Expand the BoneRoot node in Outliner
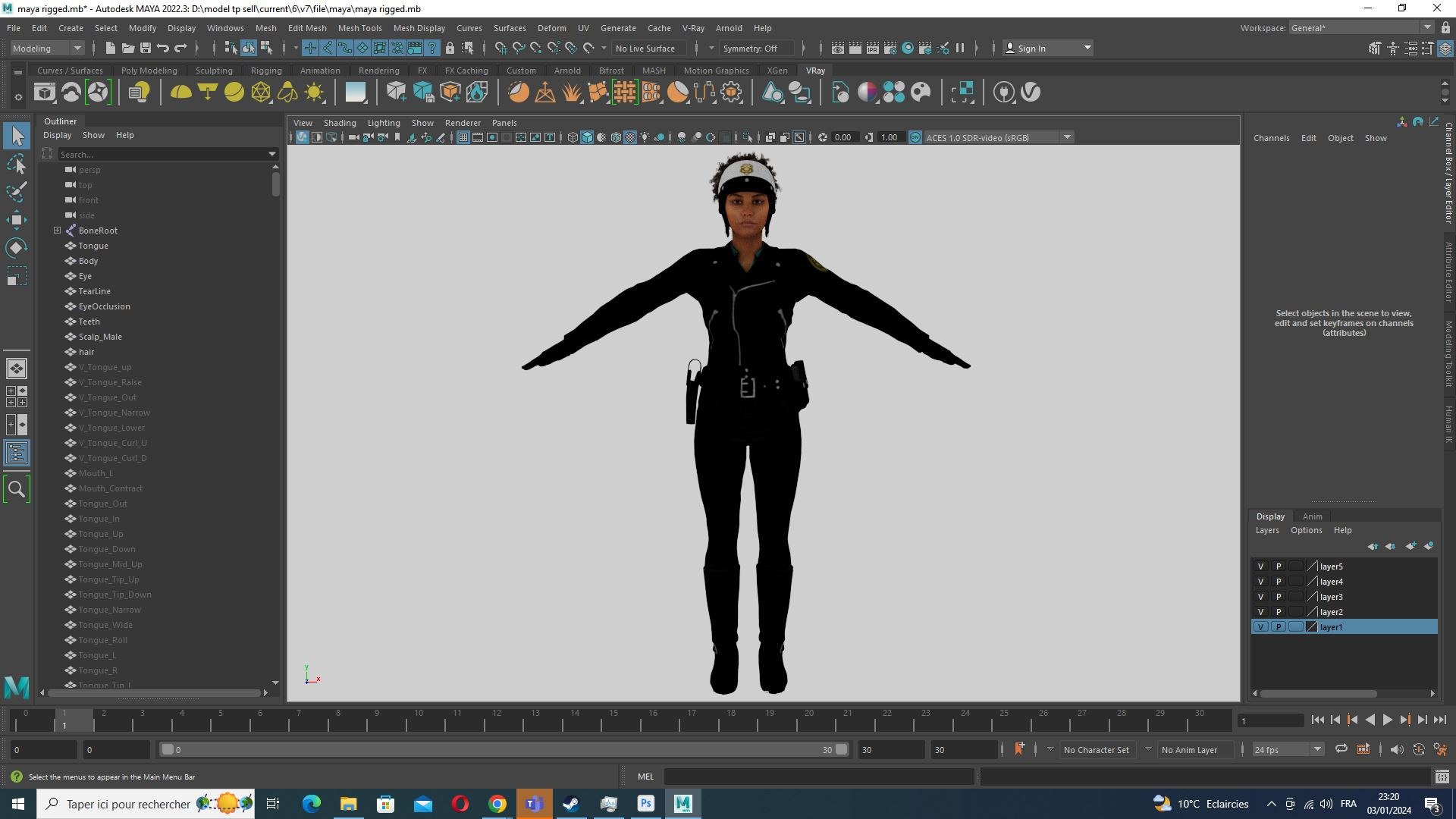The height and width of the screenshot is (819, 1456). (57, 231)
